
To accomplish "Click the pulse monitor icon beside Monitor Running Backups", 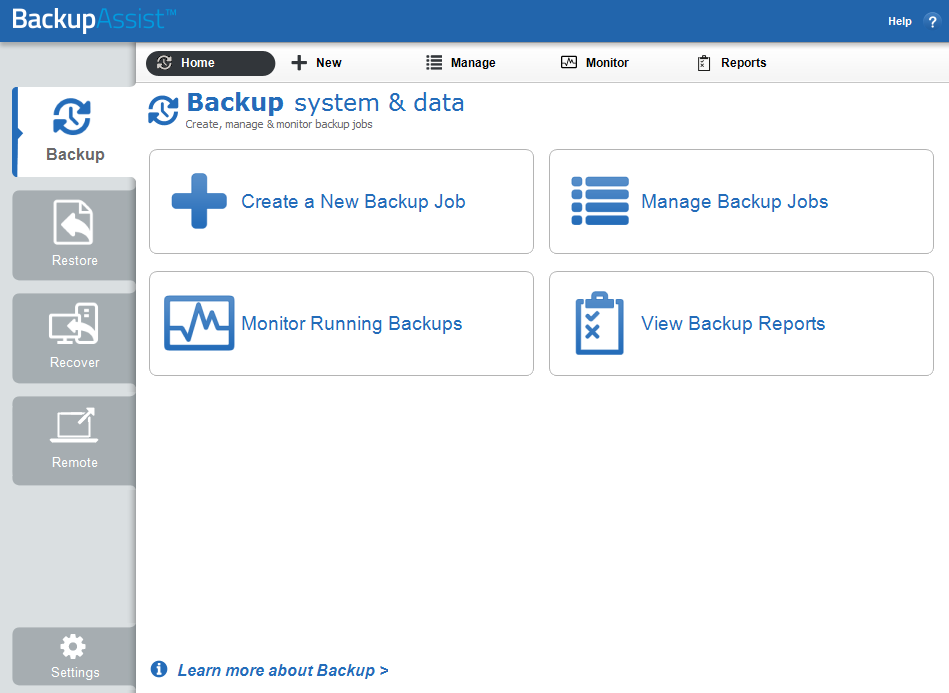I will pos(199,323).
